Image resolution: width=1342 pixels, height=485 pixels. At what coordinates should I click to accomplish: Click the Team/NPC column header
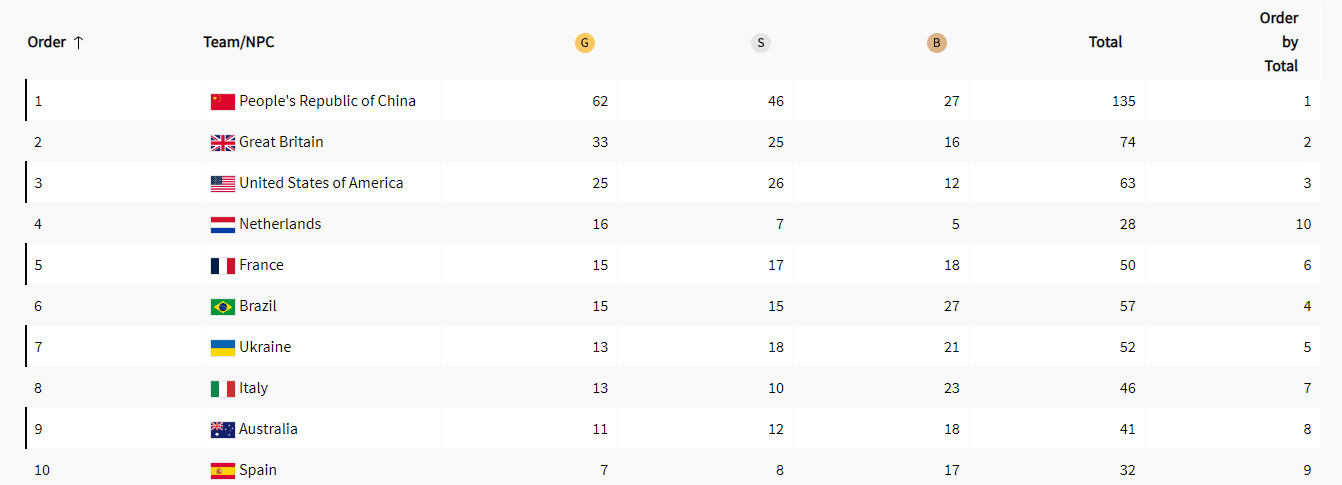[x=238, y=42]
